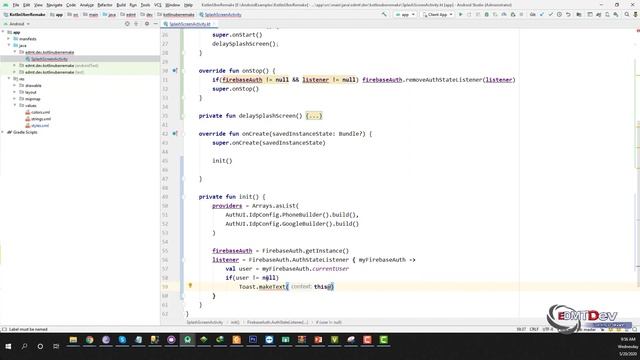Image resolution: width=640 pixels, height=360 pixels.
Task: Click the PowerPoint taskbar icon
Action: [318, 340]
